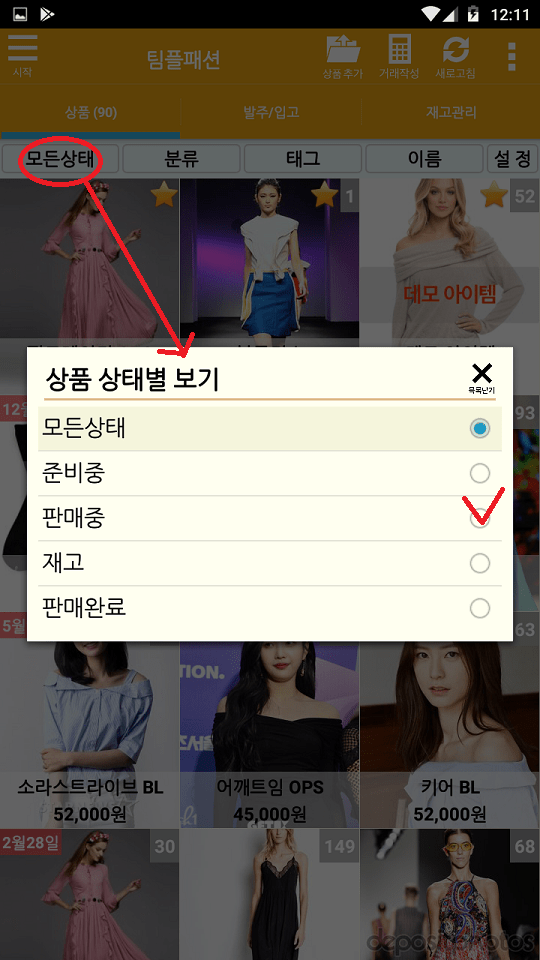Tap the 설 정 button
This screenshot has height=960, width=540.
(x=512, y=160)
